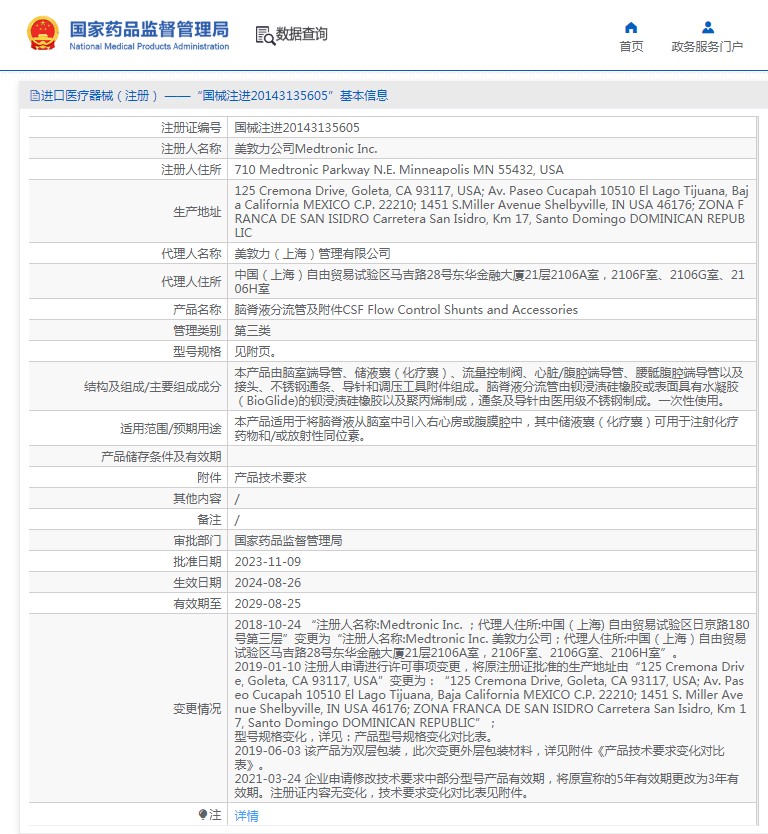
Task: Click the expiry date 2029-08-25
Action: 267,604
